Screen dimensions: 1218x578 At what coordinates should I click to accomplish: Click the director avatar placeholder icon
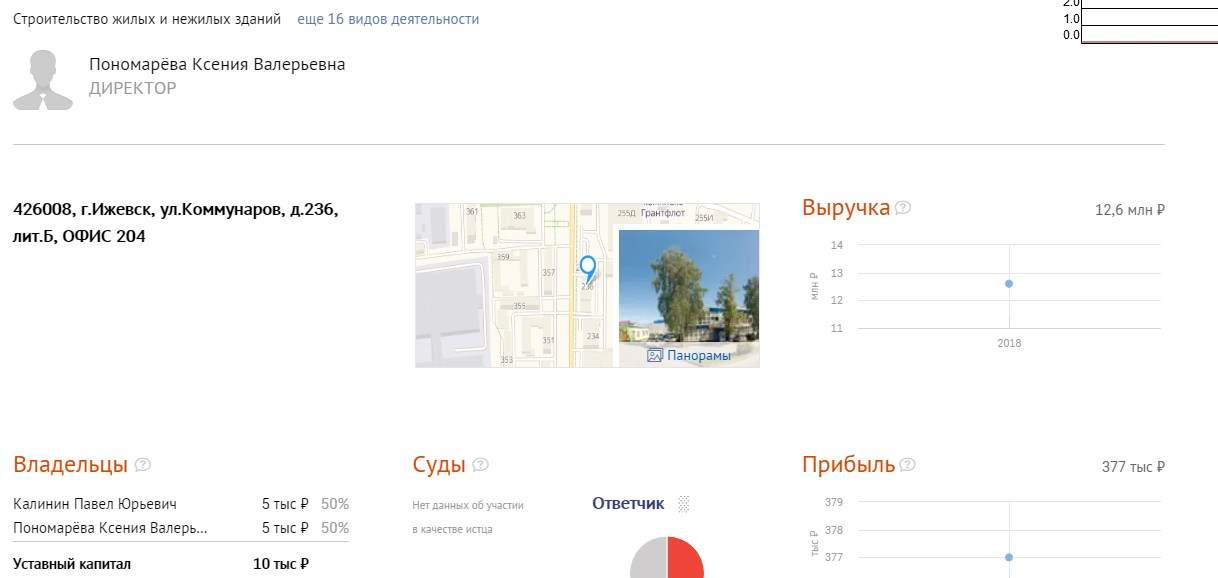coord(43,80)
